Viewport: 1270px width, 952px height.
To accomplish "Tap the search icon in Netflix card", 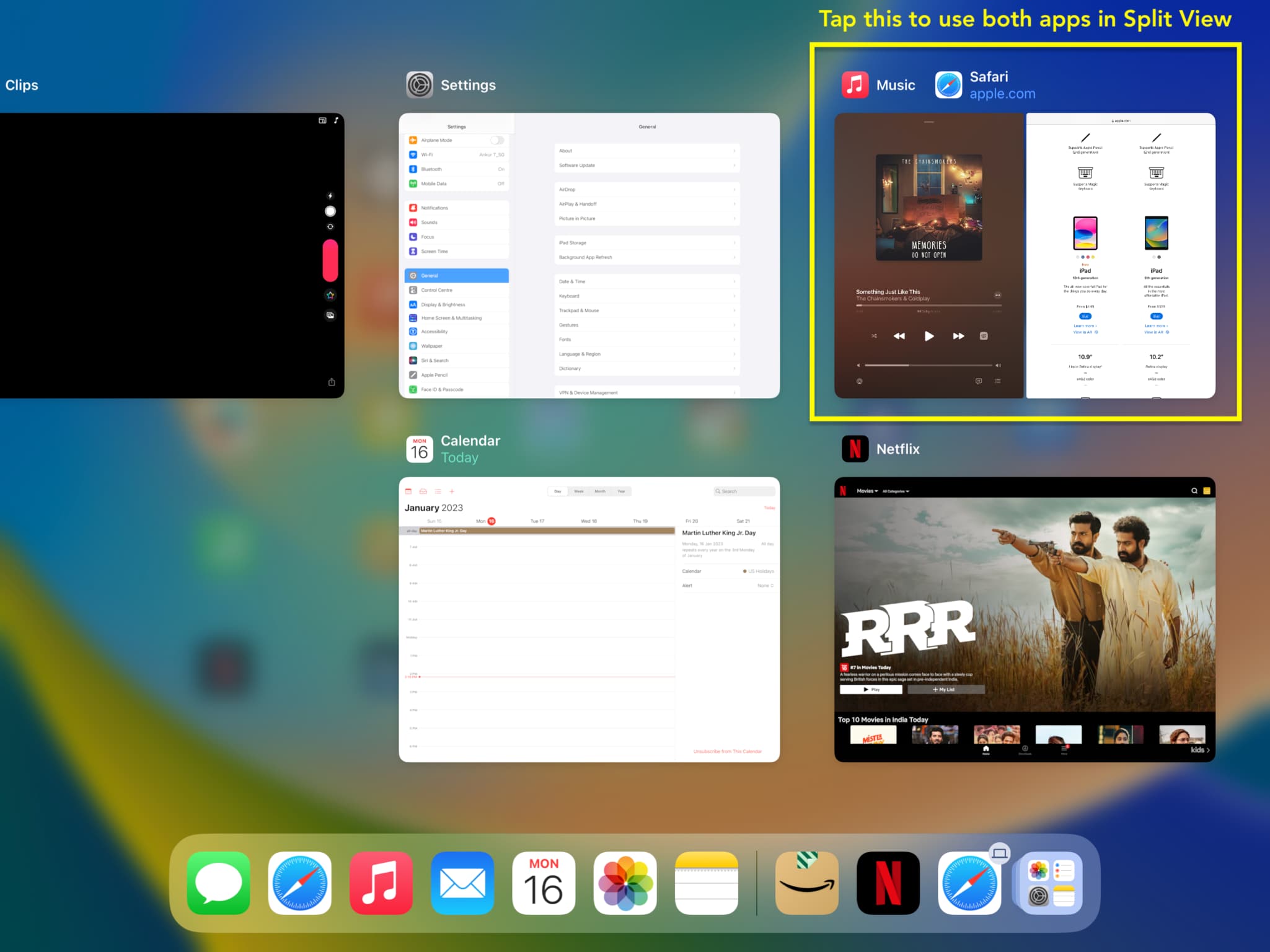I will coord(1194,491).
